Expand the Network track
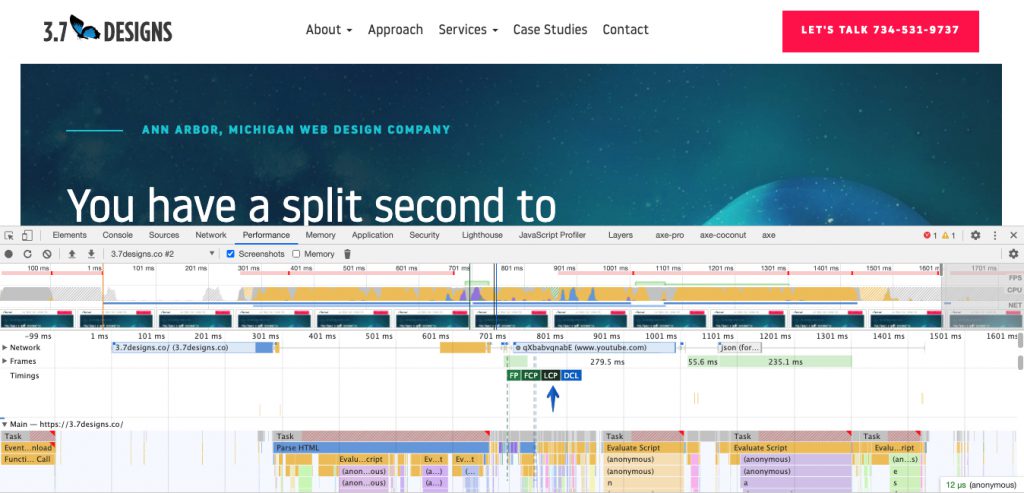The image size is (1024, 493). (x=5, y=347)
